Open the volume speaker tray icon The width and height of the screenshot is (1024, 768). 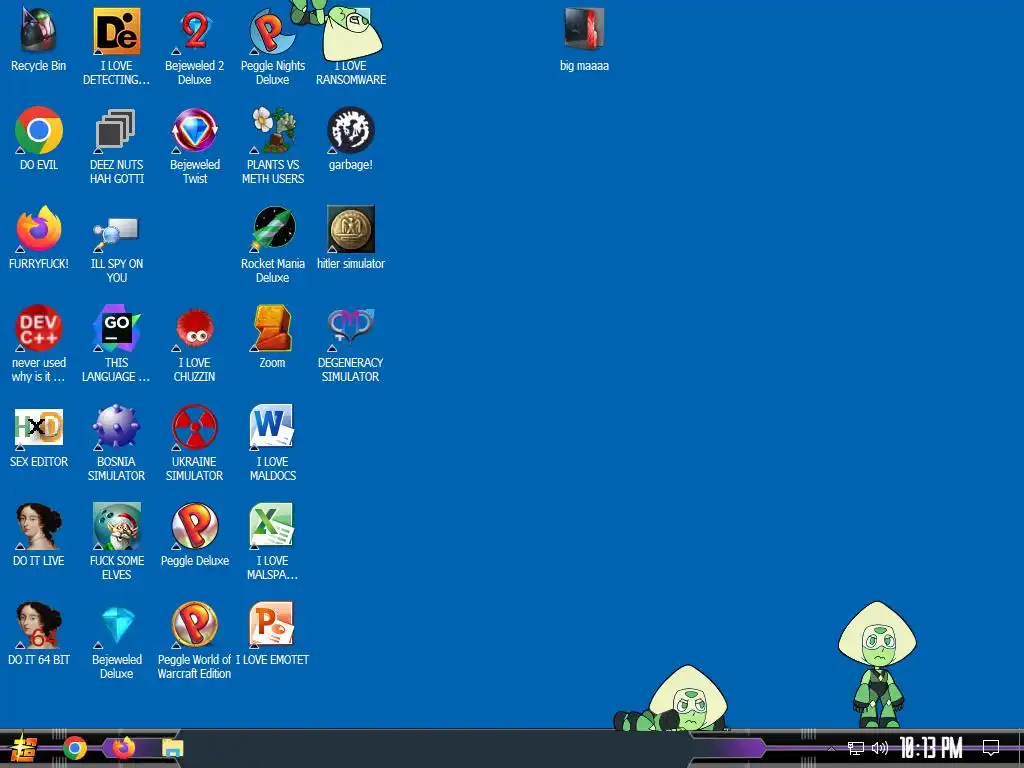click(x=880, y=748)
